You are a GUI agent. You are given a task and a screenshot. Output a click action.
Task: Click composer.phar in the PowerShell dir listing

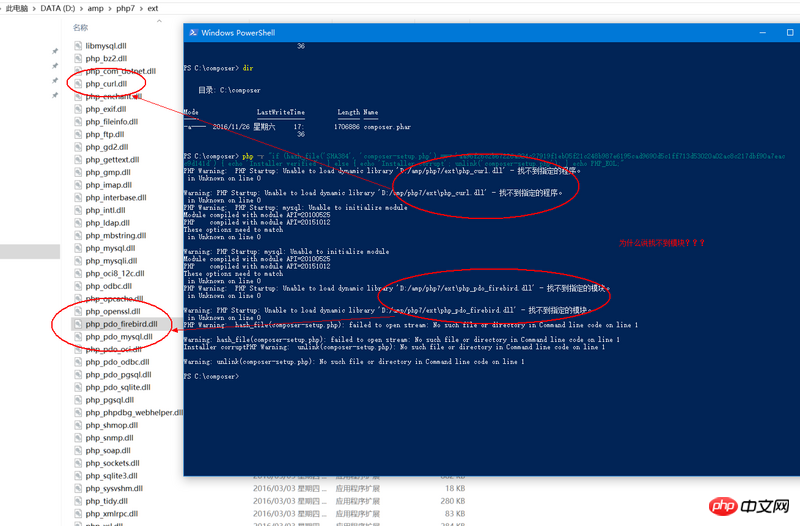tap(387, 127)
